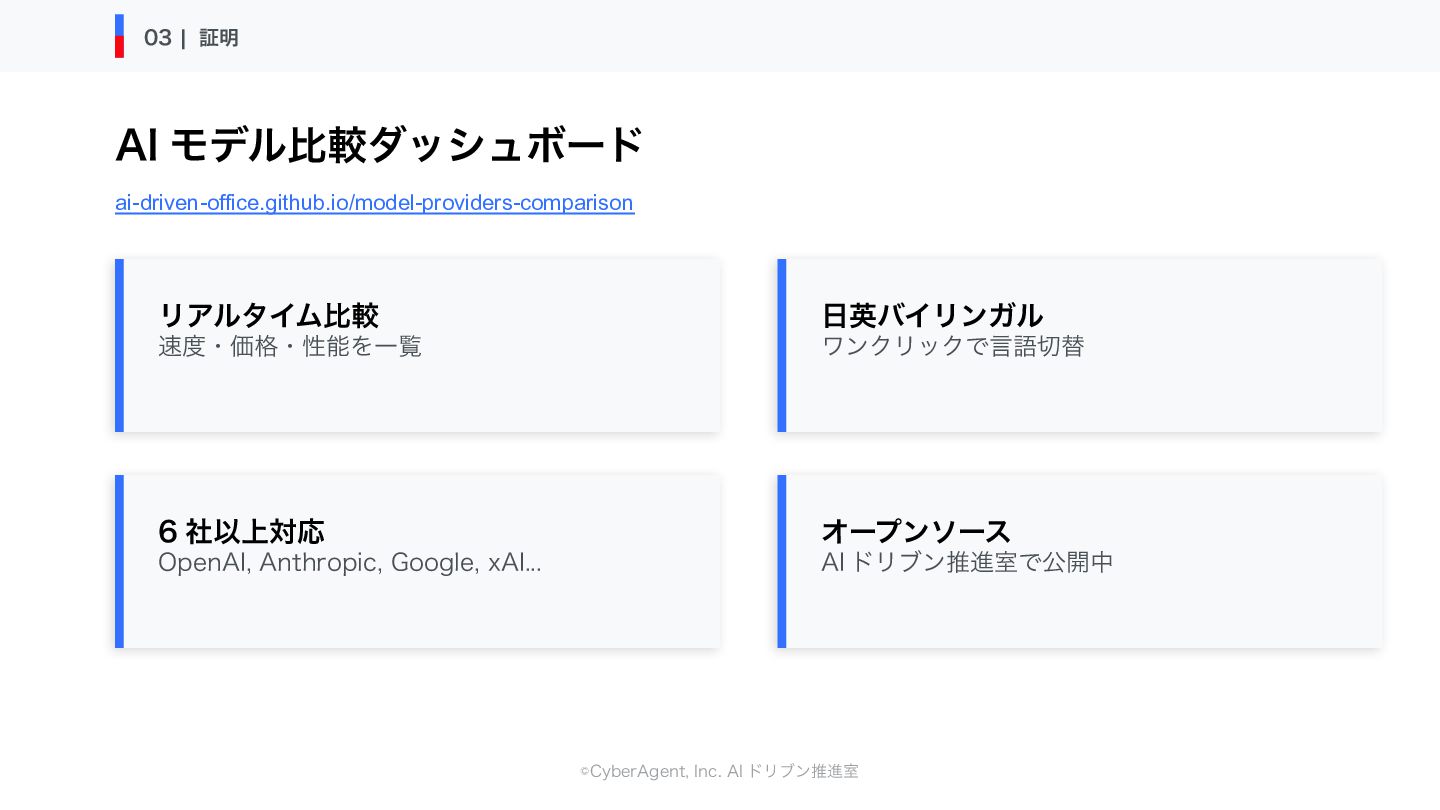The width and height of the screenshot is (1440, 810).
Task: Select the 6 社以上対応 card heading
Action: coord(241,531)
